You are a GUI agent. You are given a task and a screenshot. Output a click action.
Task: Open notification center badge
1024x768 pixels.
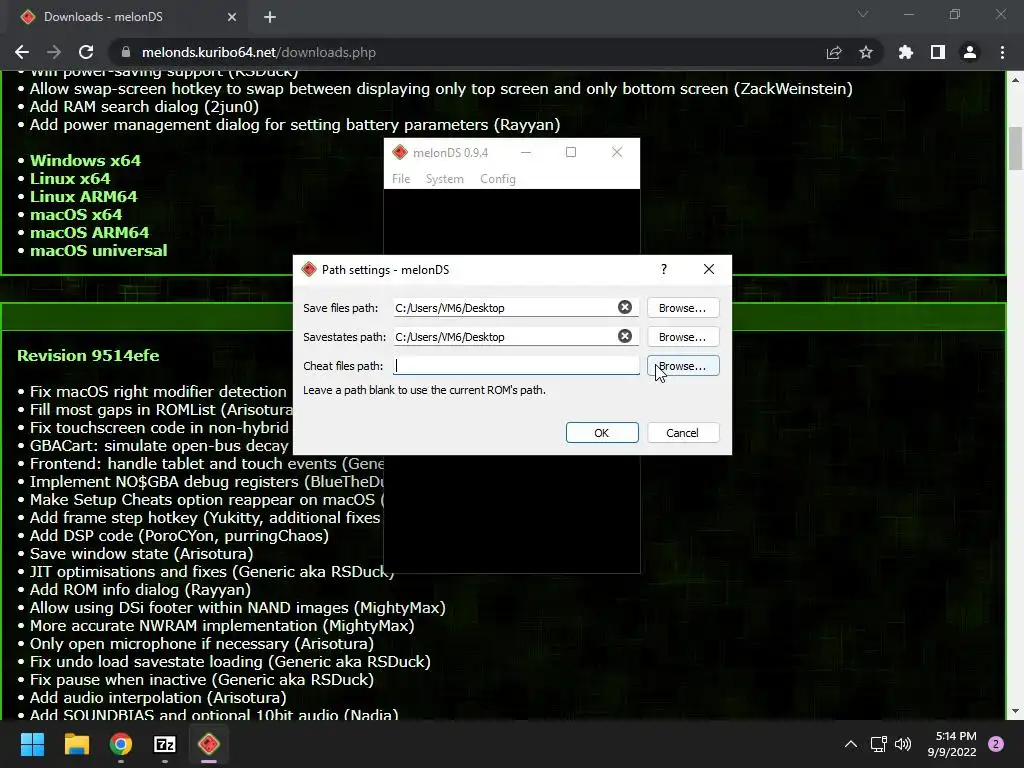coord(996,744)
